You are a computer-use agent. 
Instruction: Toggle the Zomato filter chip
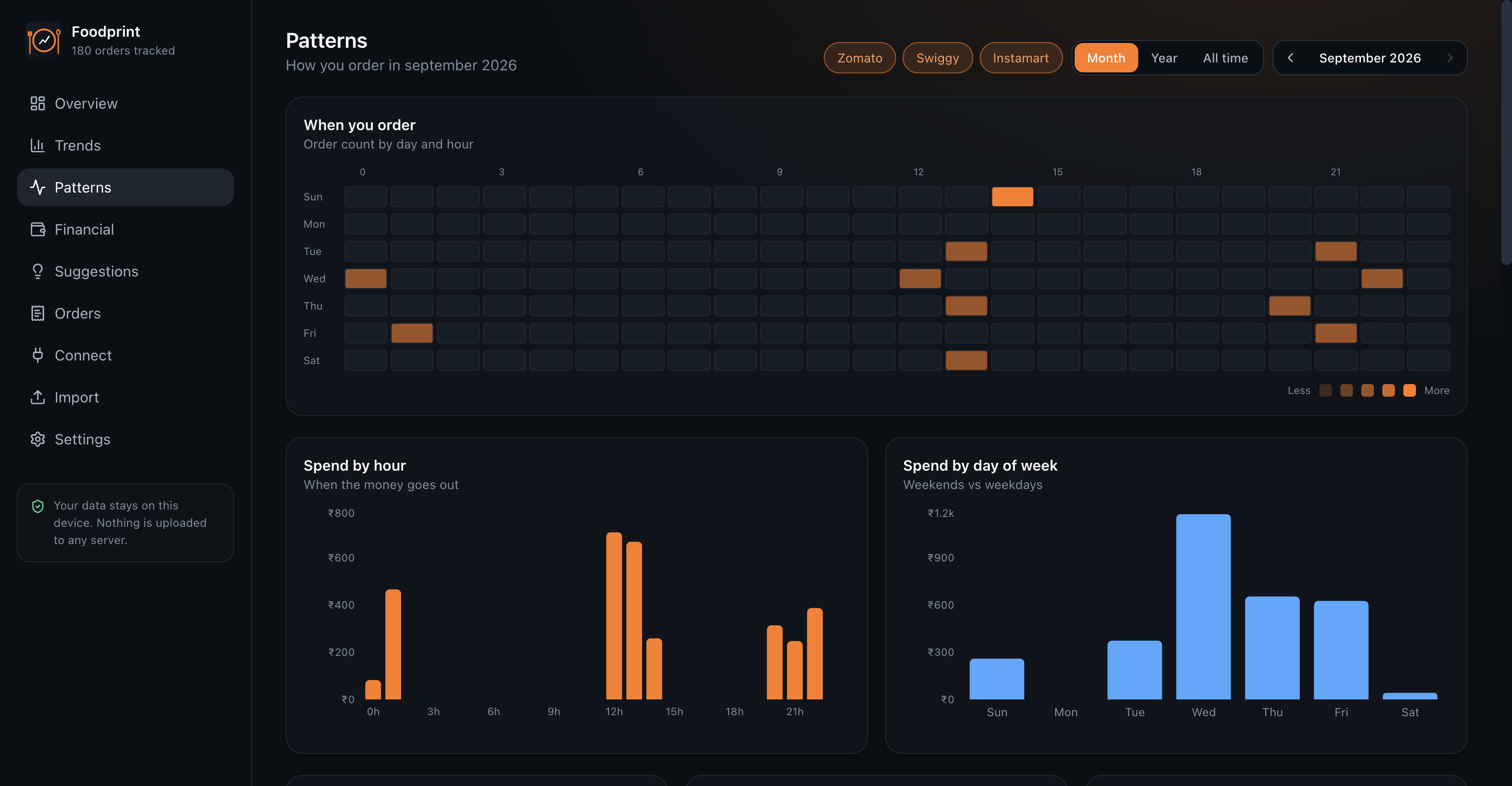coord(859,58)
